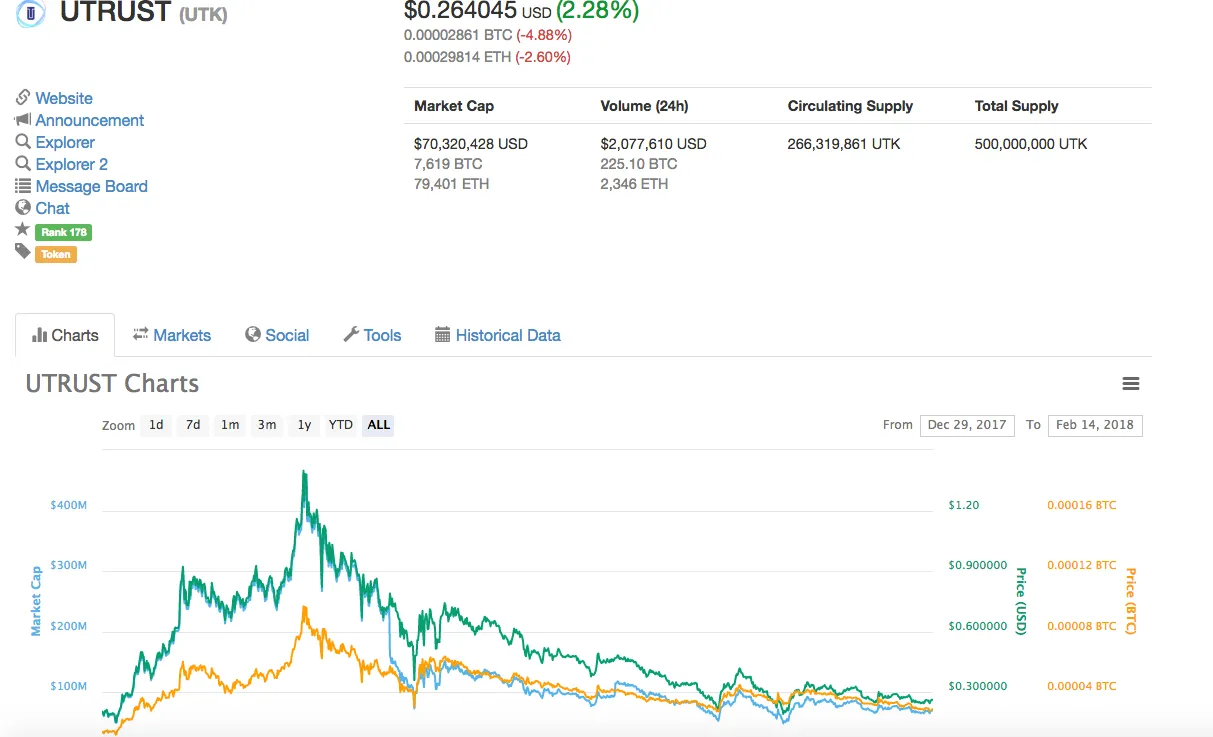Set chart zoom to 1y

click(x=304, y=425)
